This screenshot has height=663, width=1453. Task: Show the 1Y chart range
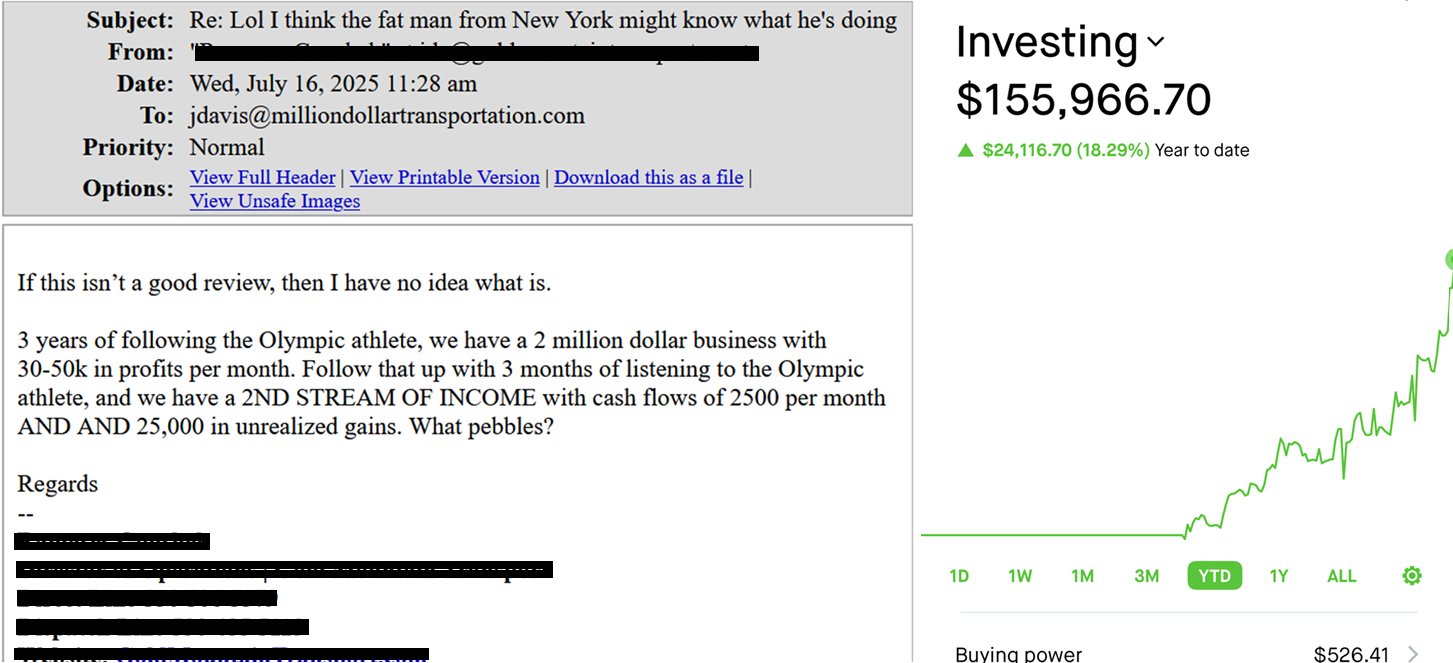point(1278,575)
